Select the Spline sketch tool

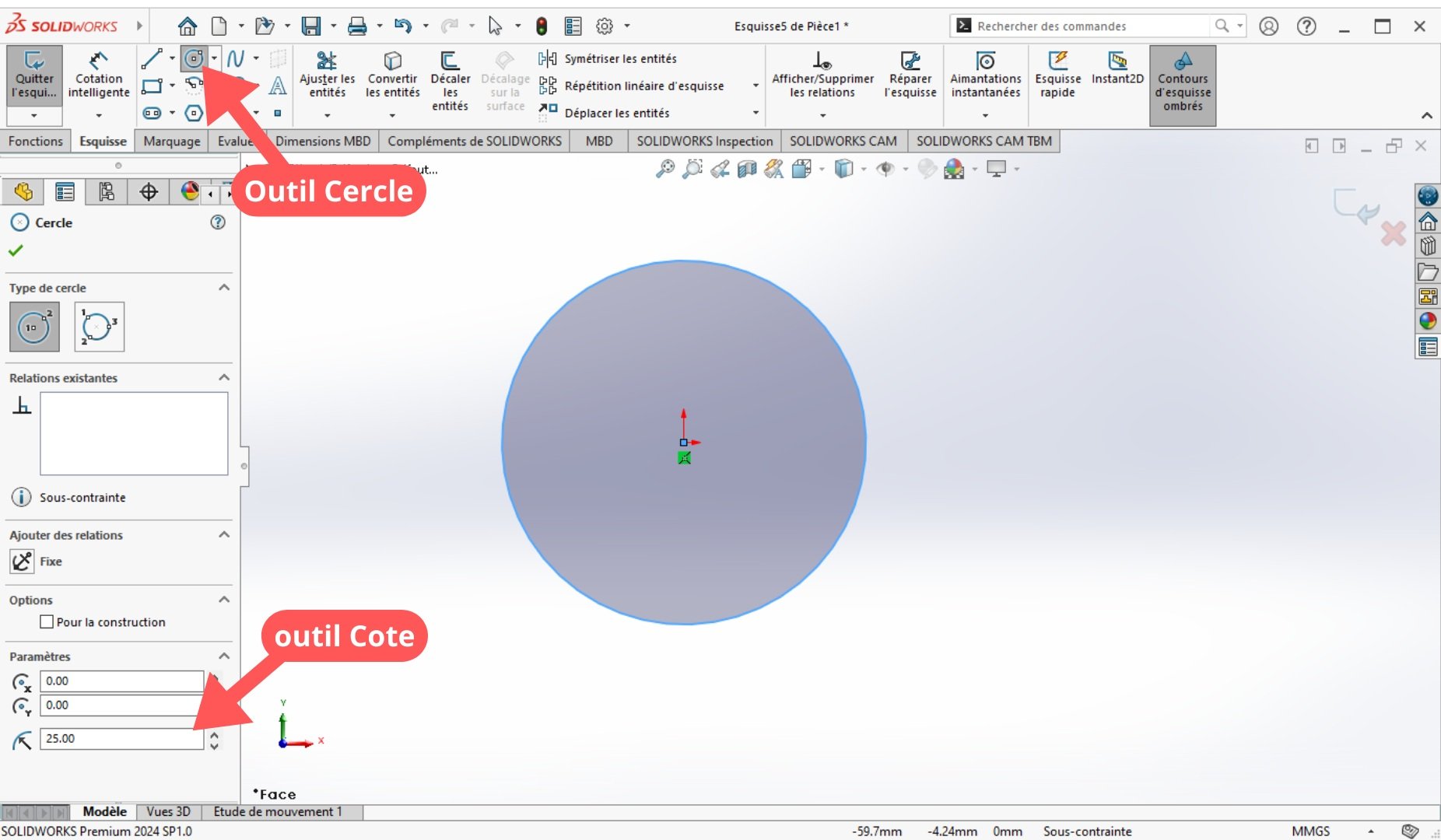click(x=236, y=58)
